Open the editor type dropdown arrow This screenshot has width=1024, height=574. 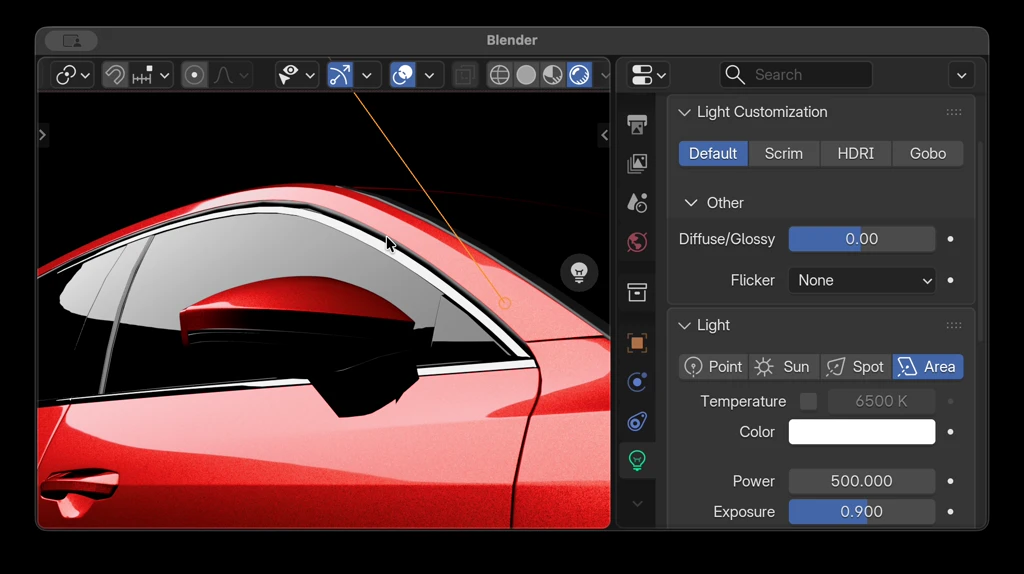pyautogui.click(x=662, y=76)
